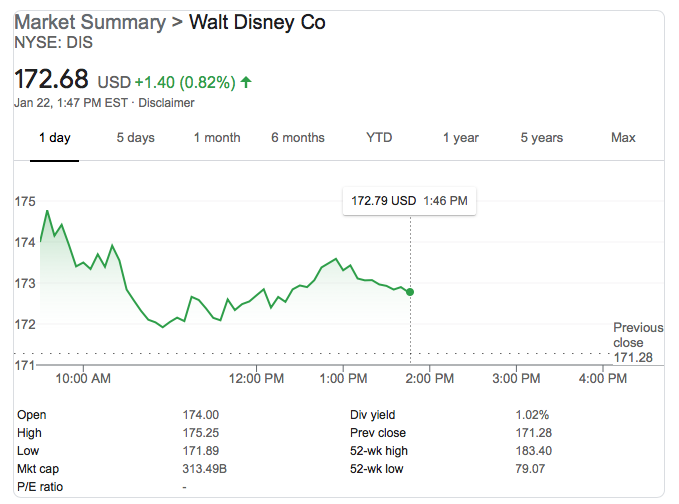Select the 5 years tab
Screen dimensions: 679x504
tap(542, 138)
